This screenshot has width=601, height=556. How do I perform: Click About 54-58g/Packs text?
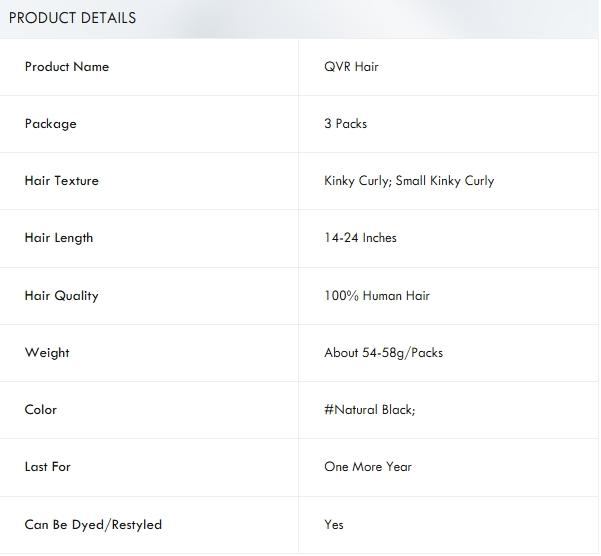point(383,353)
